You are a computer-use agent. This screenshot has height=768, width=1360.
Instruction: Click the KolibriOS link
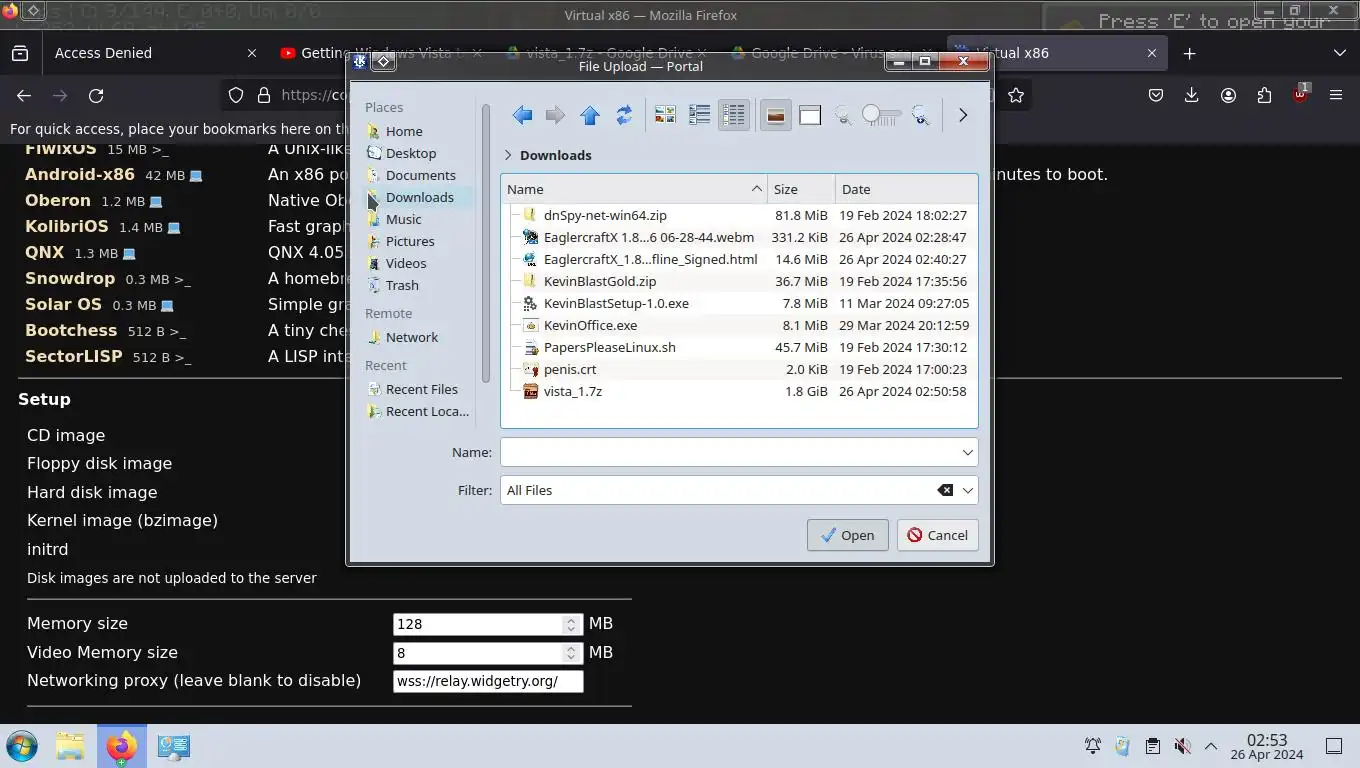click(x=66, y=226)
